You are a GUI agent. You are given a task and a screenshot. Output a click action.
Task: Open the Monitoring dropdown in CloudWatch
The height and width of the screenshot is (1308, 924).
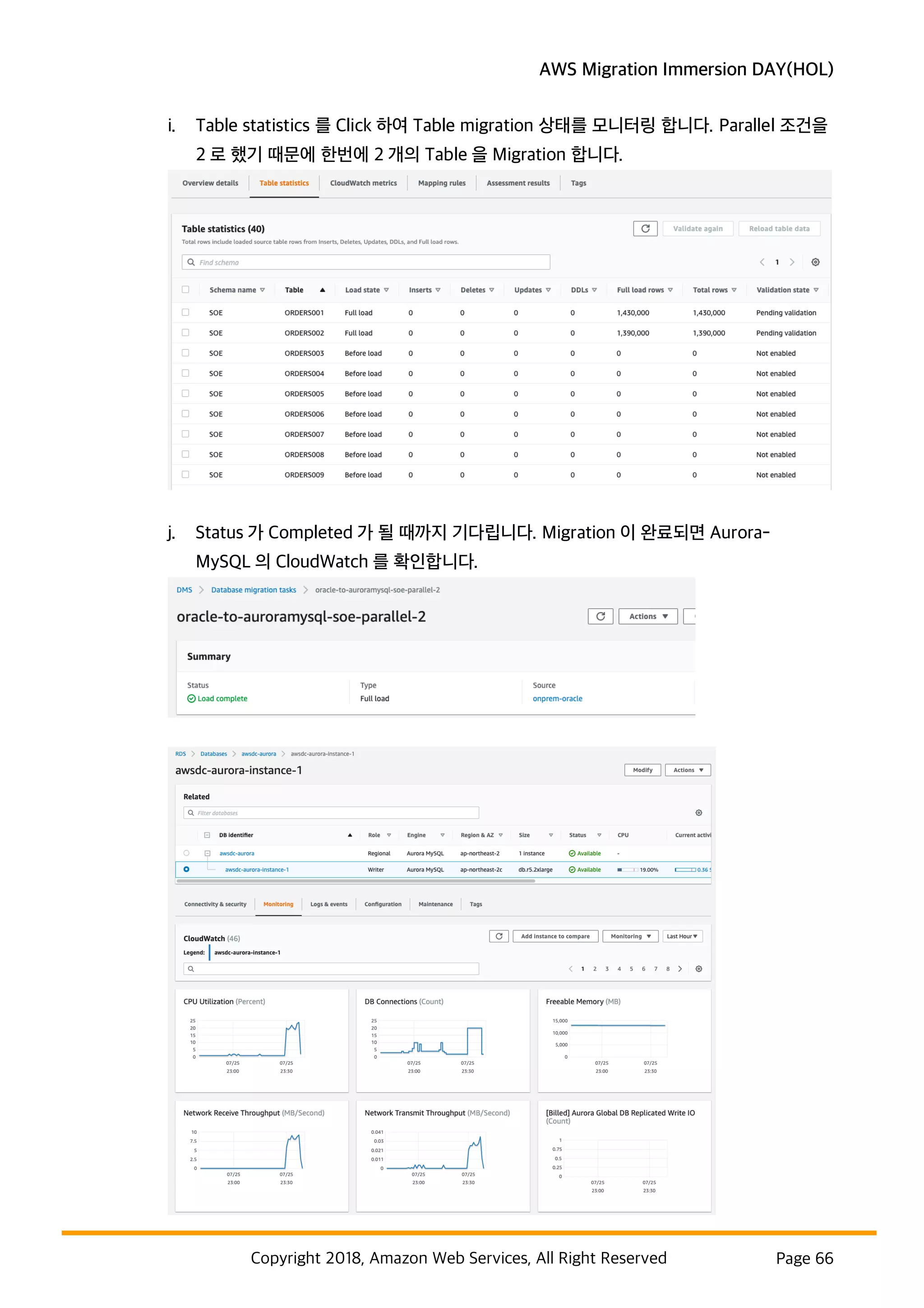630,936
